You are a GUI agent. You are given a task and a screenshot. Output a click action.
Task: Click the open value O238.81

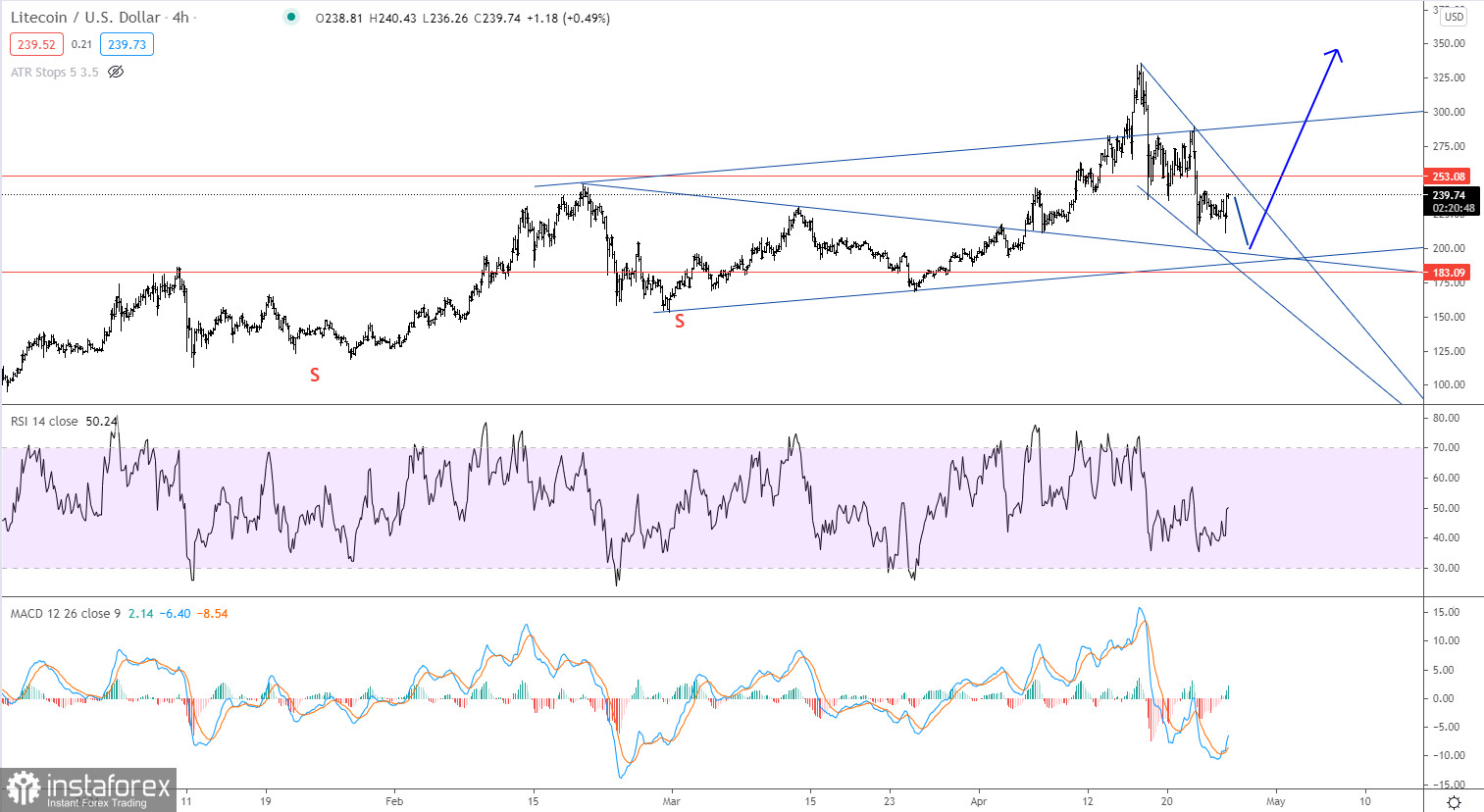tap(340, 18)
